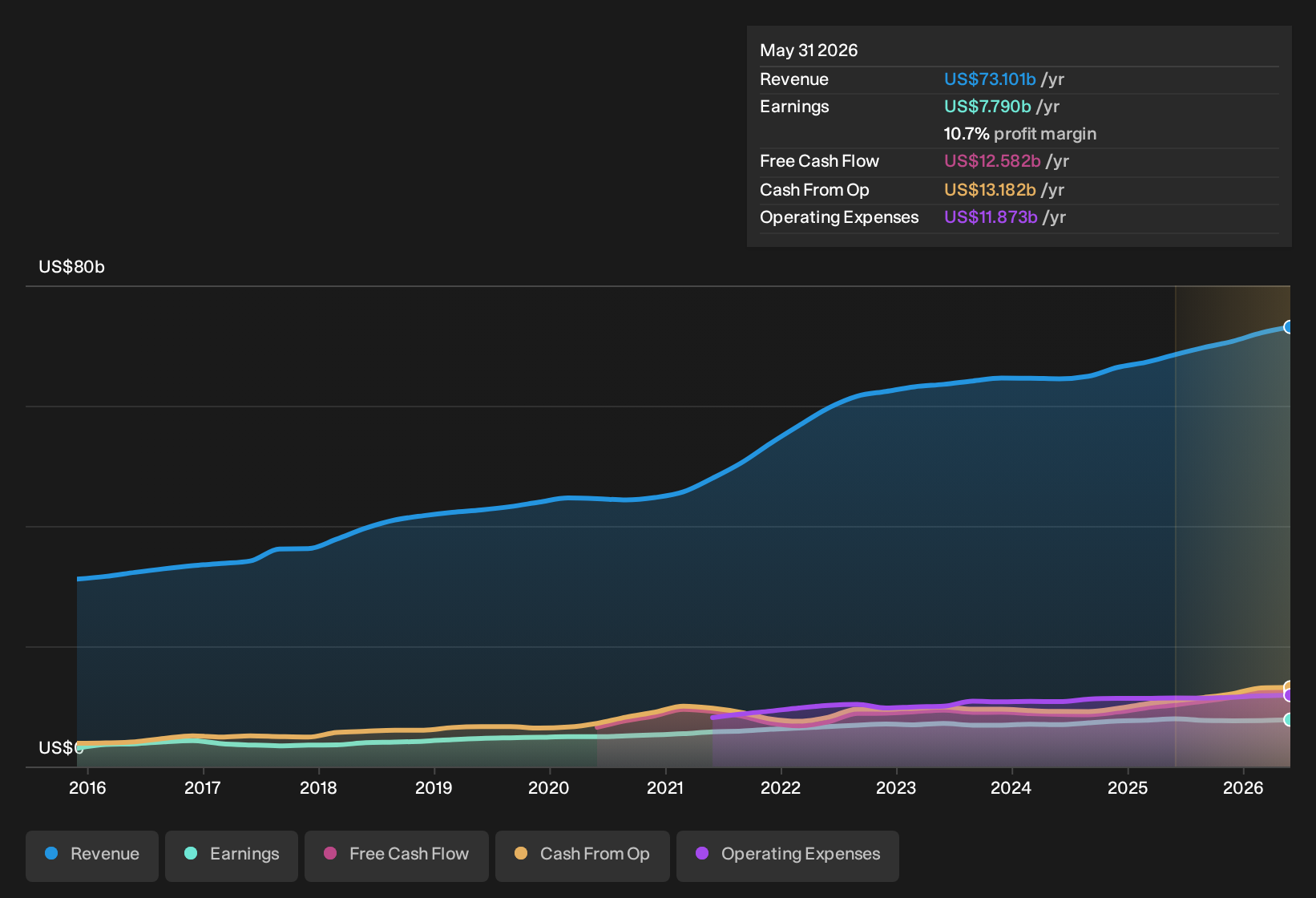Click the 2025 x-axis label
The image size is (1316, 898).
(1128, 788)
